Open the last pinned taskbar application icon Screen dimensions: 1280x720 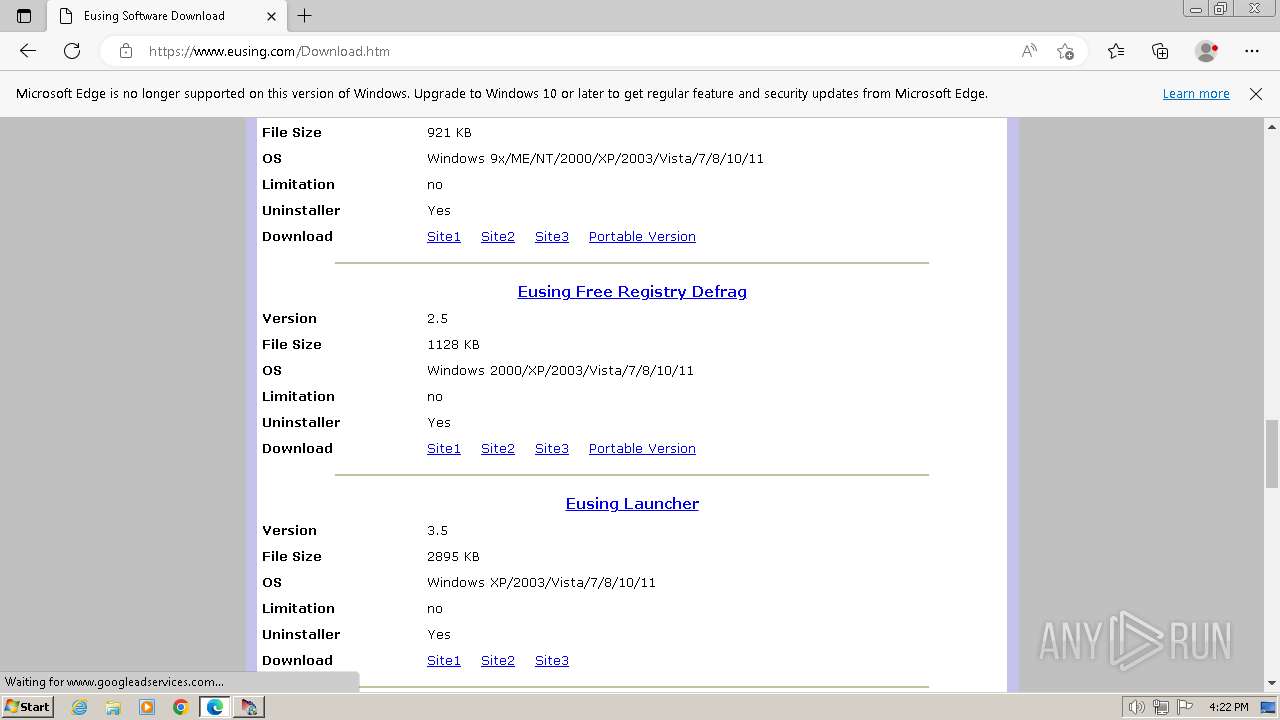[x=249, y=707]
